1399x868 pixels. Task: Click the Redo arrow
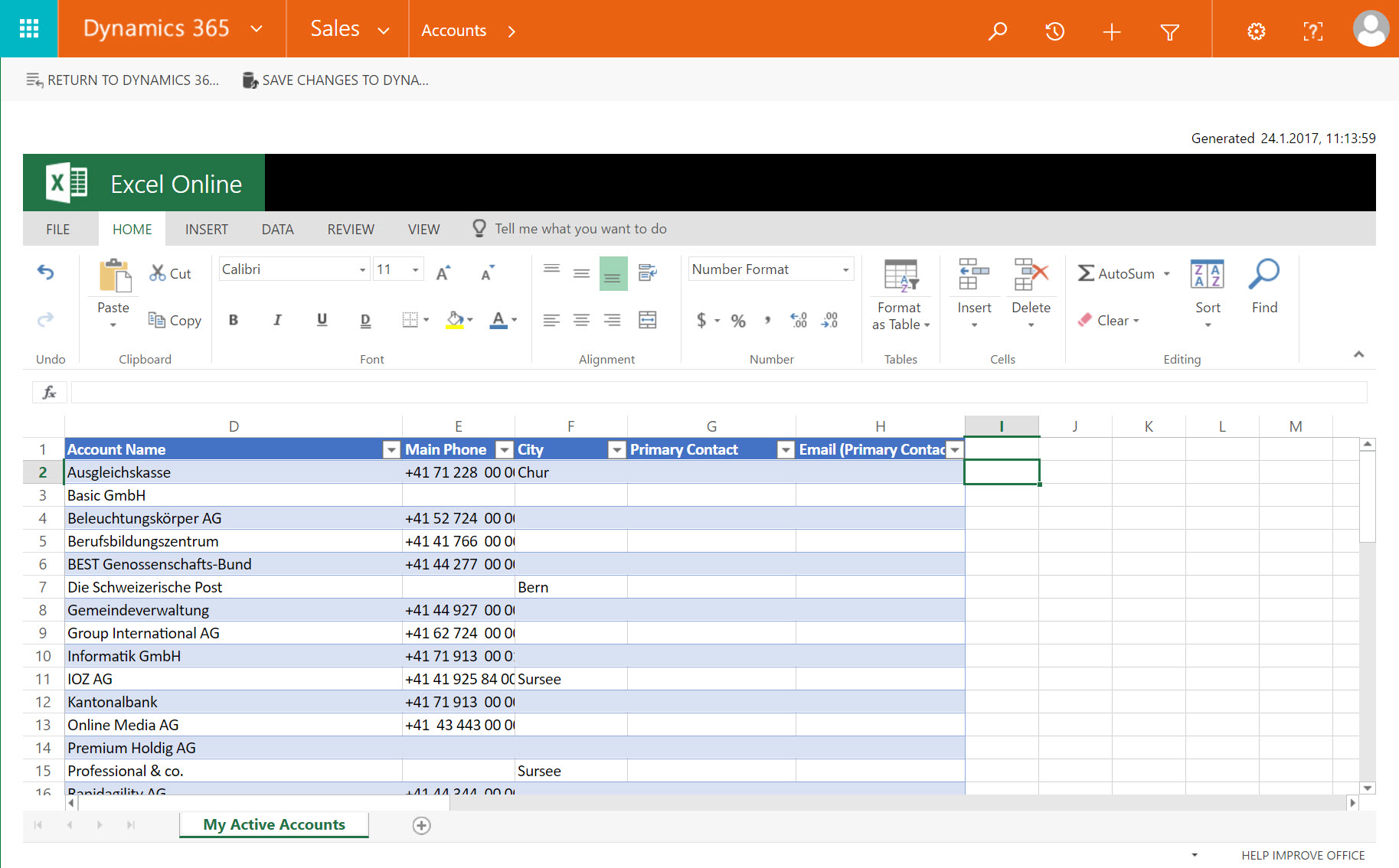coord(46,319)
